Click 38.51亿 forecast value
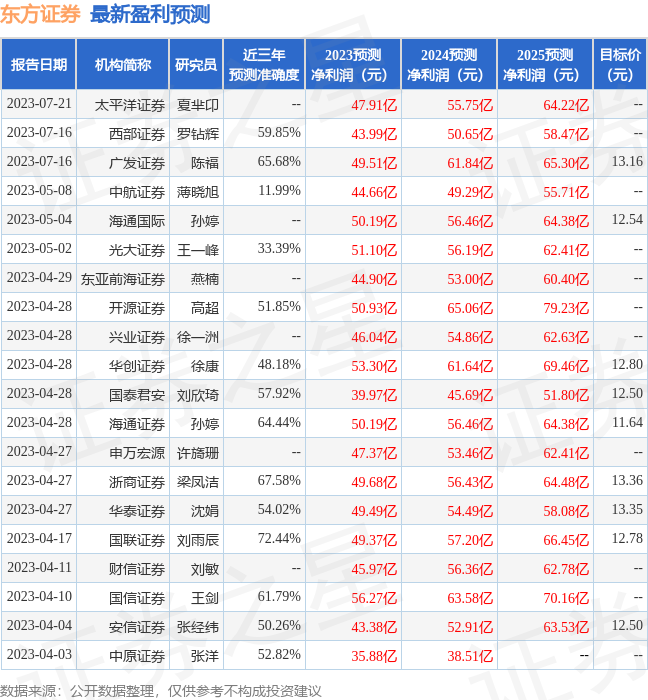This screenshot has width=648, height=700. 470,657
